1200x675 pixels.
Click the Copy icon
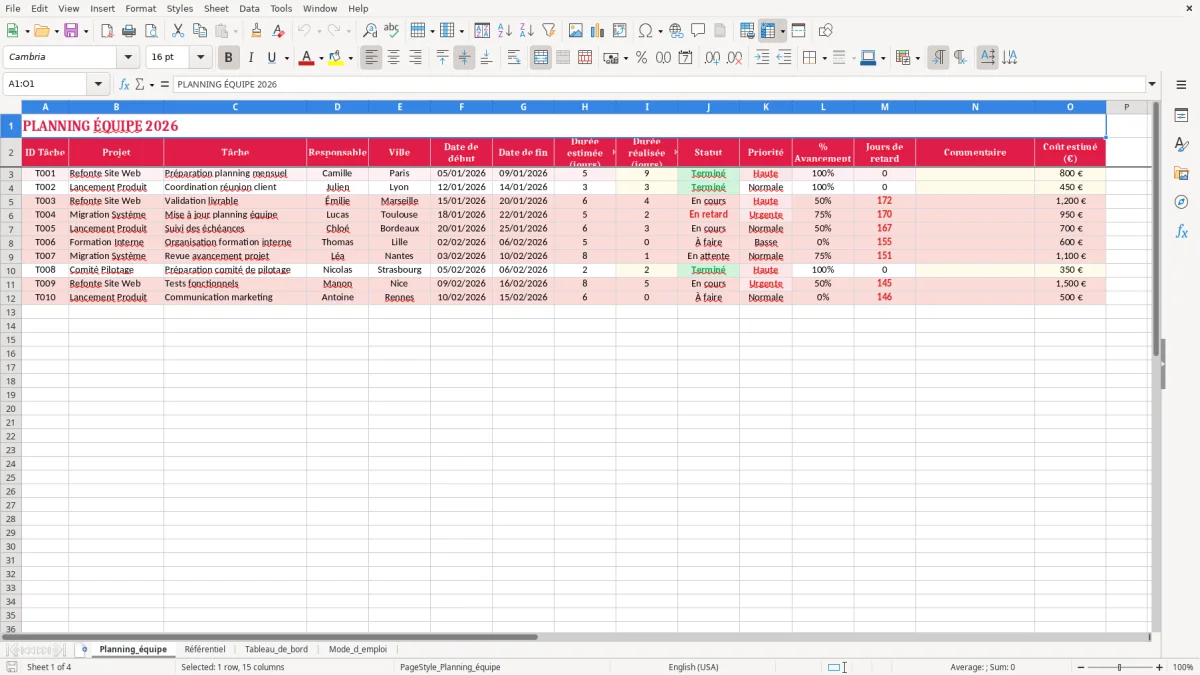[200, 31]
